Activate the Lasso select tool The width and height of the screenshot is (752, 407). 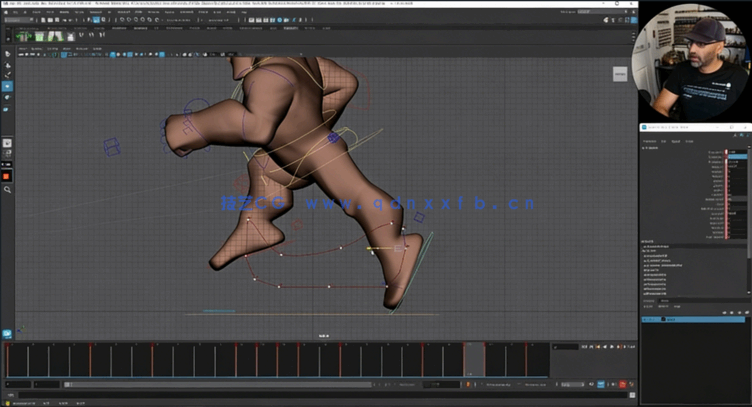tap(7, 64)
